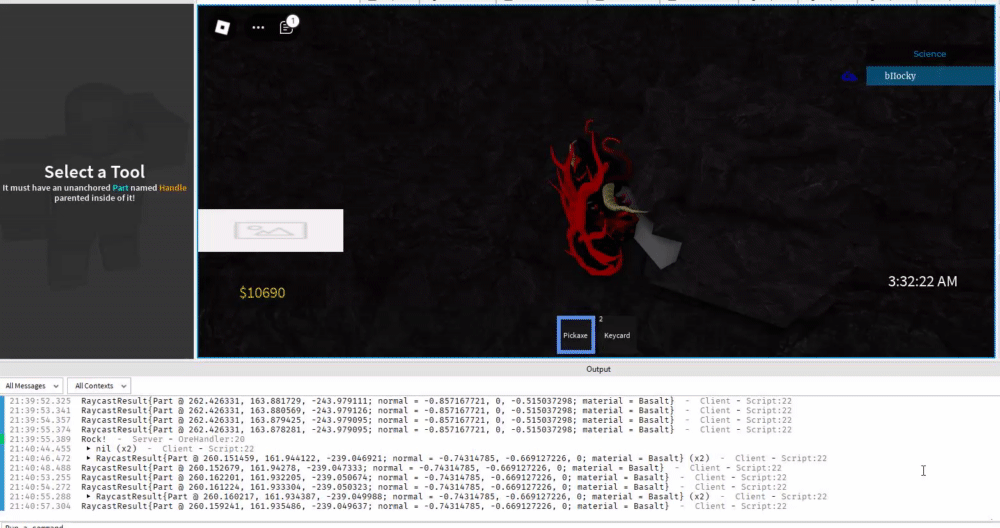Screen dimensions: 1000x528
Task: Click the Science team label
Action: coord(929,54)
